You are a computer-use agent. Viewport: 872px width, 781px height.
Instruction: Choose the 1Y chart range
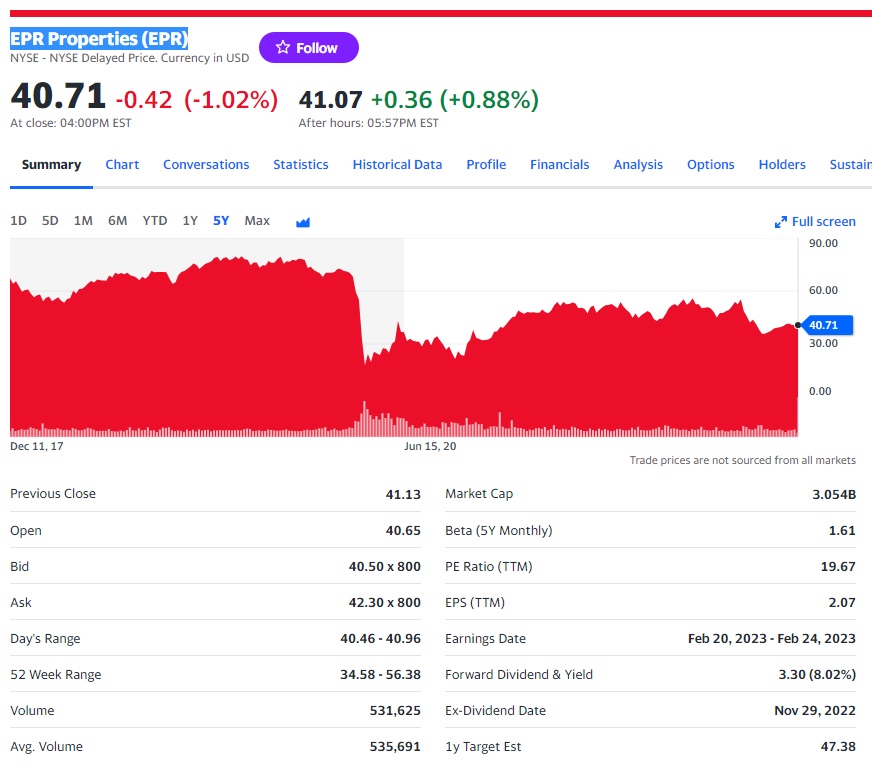[190, 221]
